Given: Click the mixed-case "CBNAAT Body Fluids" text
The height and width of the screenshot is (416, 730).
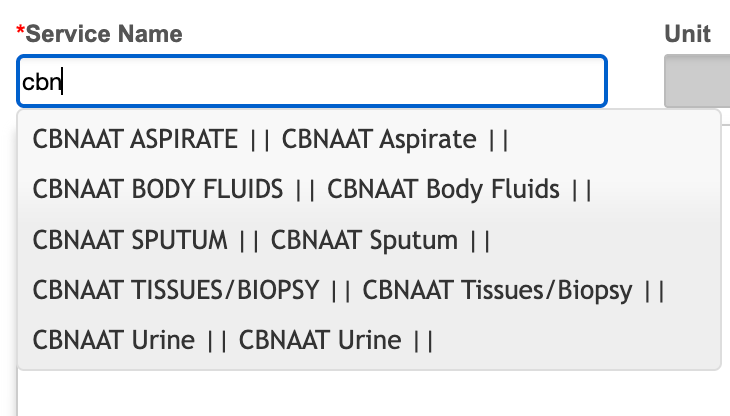Looking at the screenshot, I should pyautogui.click(x=443, y=189).
